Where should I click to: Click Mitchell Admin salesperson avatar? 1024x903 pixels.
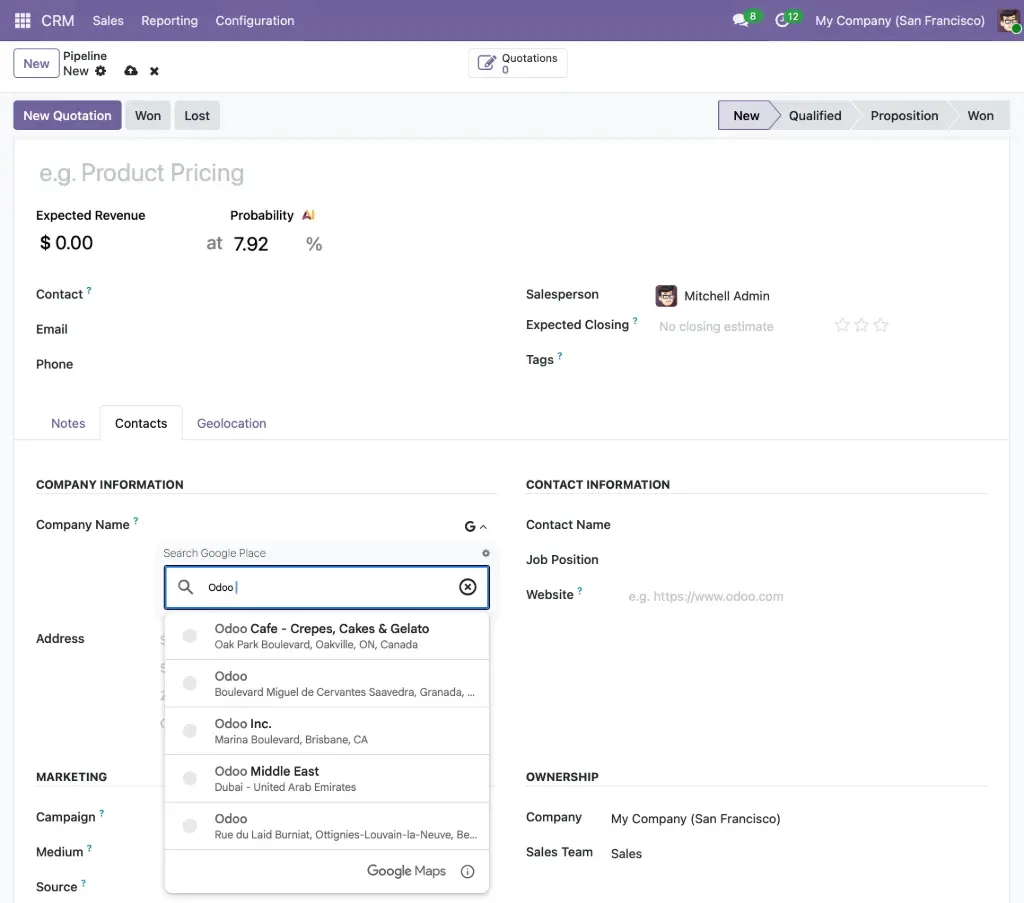(x=666, y=296)
